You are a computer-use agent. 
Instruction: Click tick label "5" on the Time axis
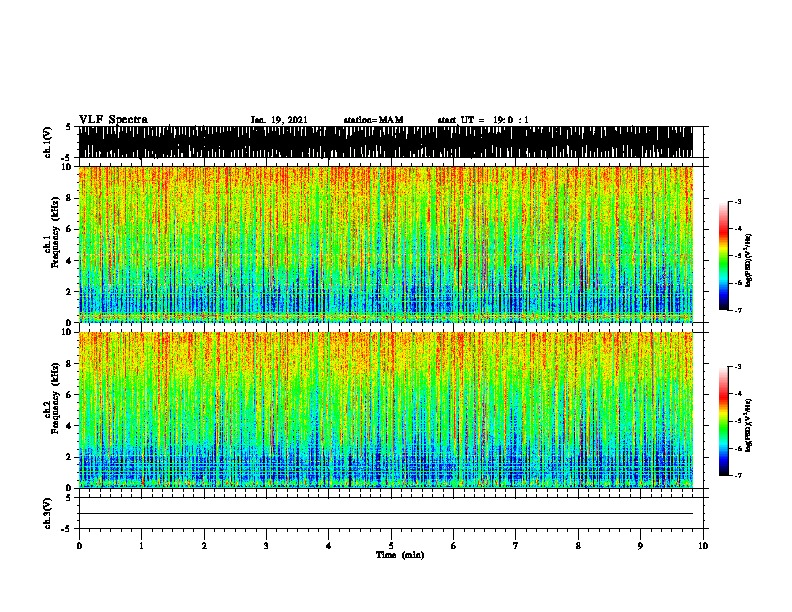tap(391, 546)
